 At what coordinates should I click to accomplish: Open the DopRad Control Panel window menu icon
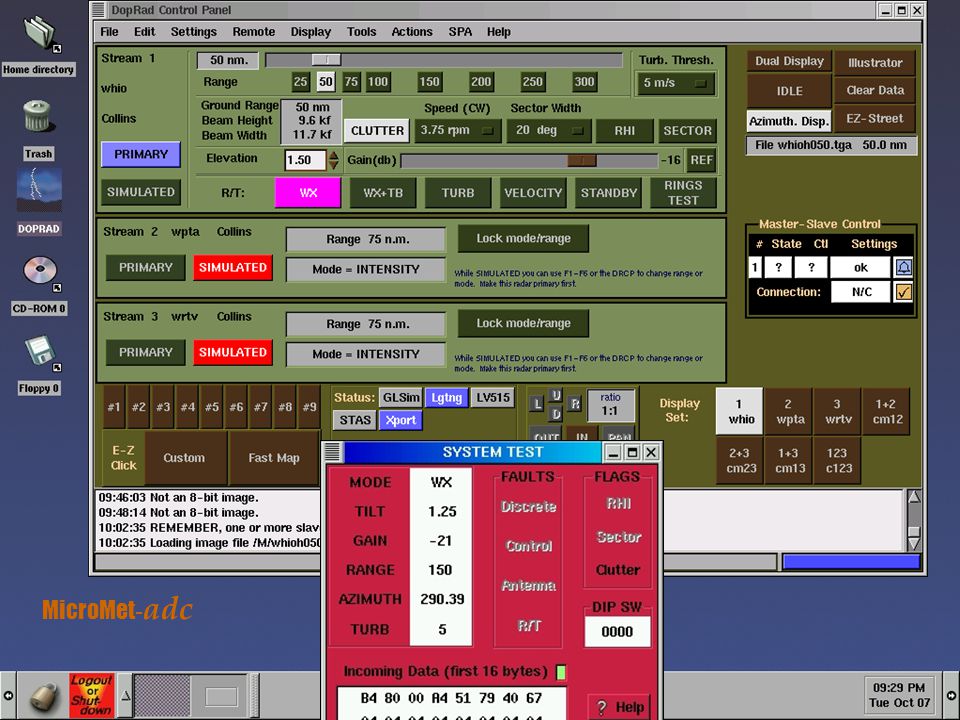[x=98, y=10]
